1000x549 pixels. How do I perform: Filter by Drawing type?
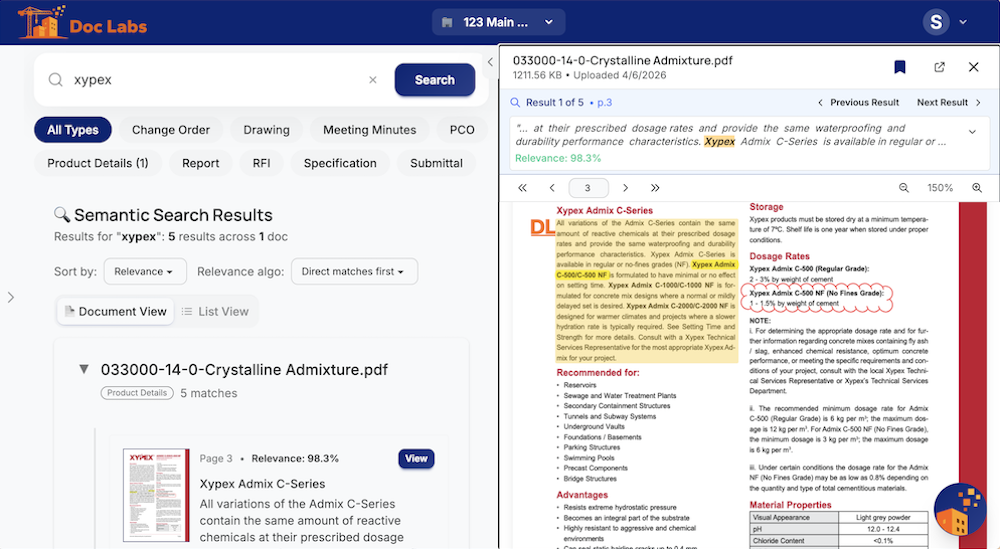pyautogui.click(x=267, y=130)
